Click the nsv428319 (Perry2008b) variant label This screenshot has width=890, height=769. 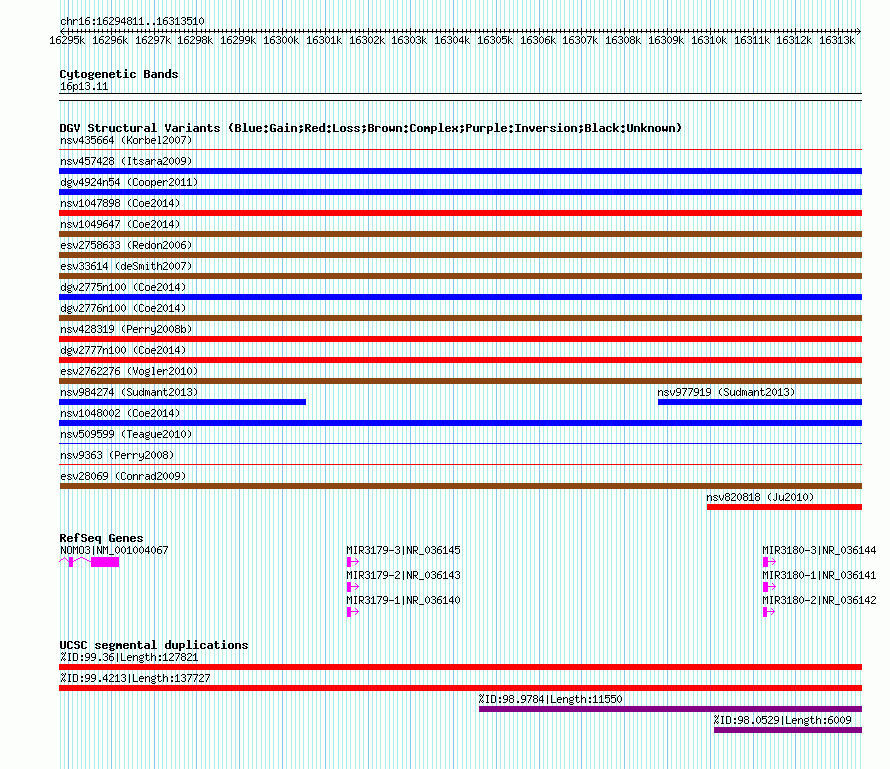126,329
